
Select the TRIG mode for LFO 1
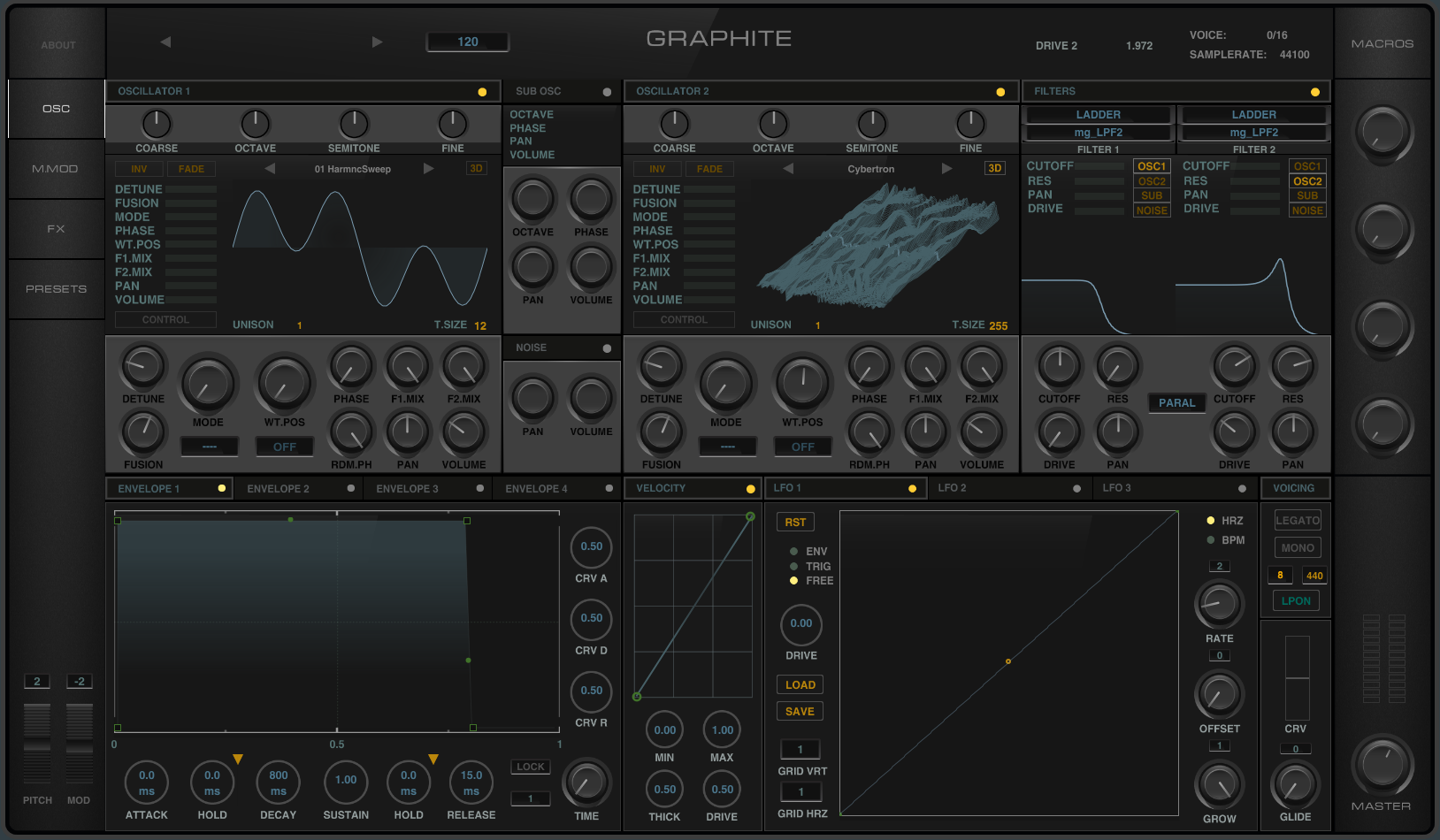(794, 566)
